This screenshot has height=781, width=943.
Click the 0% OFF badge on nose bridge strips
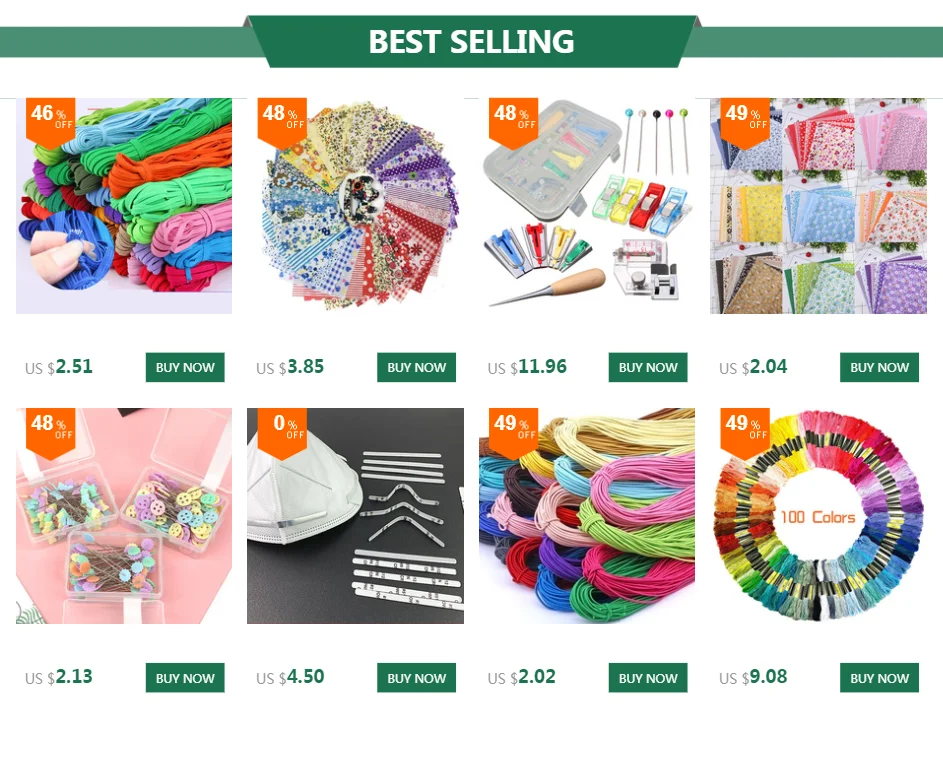point(282,433)
